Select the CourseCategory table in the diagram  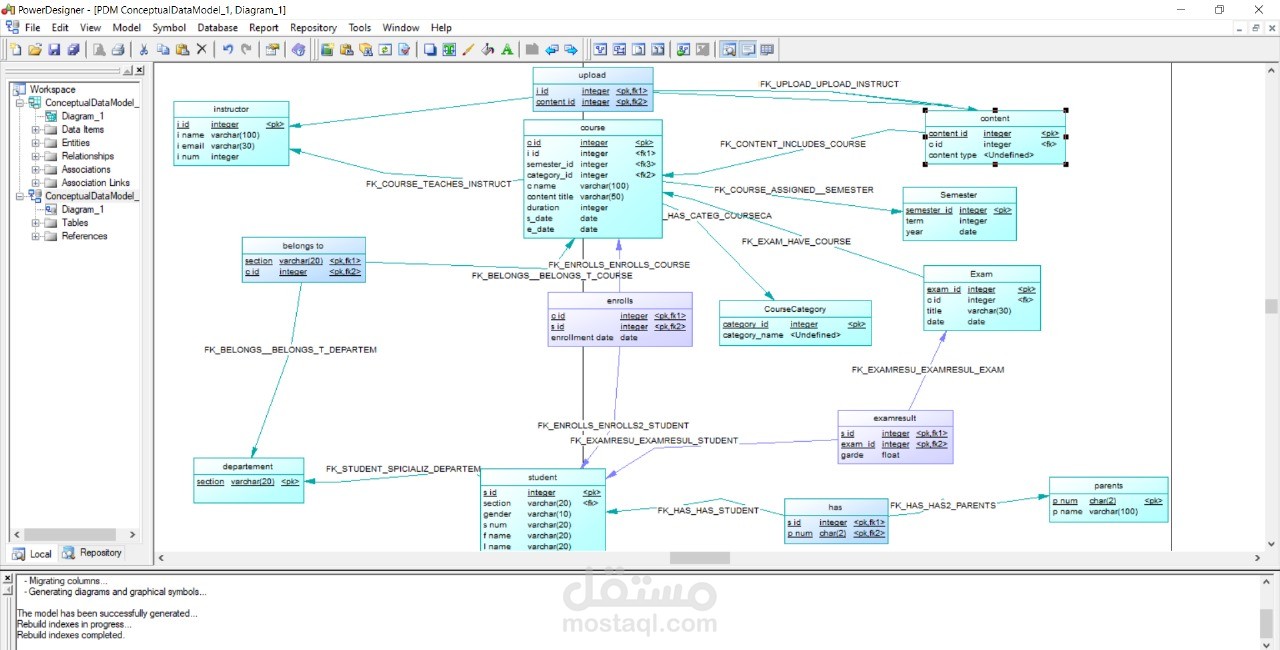pyautogui.click(x=795, y=323)
